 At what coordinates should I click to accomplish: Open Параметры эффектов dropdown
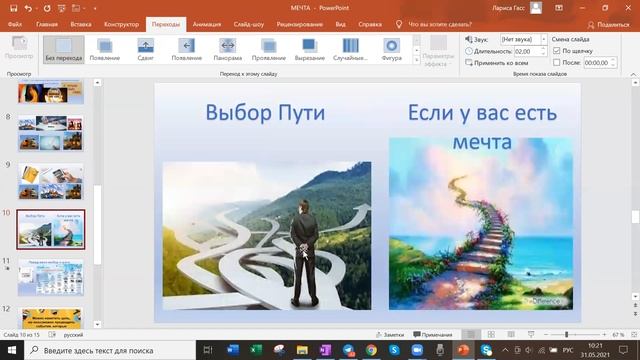coord(438,52)
